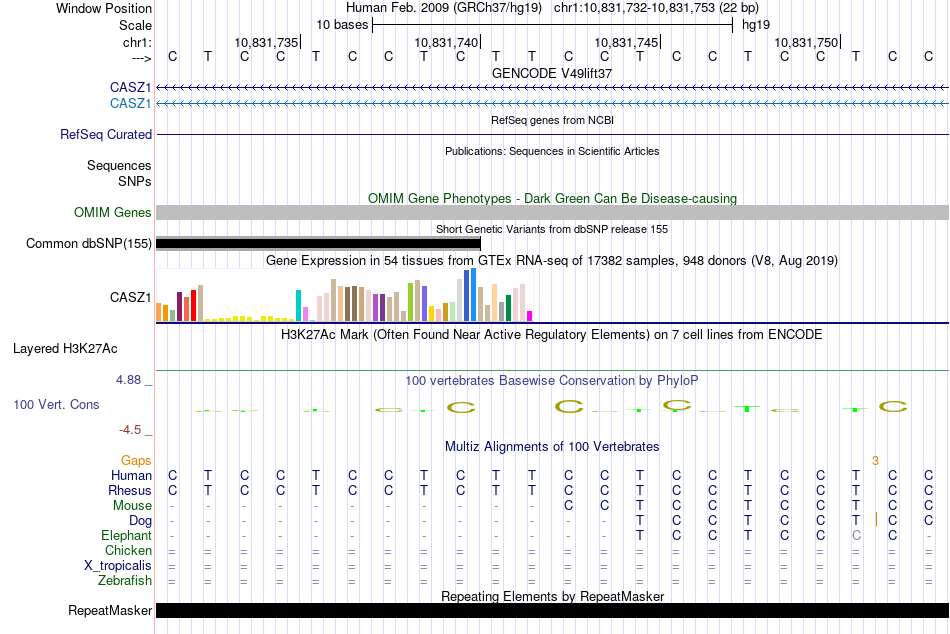Viewport: 950px width, 634px height.
Task: Open the Common dbSNP(155) track label
Action: click(89, 243)
